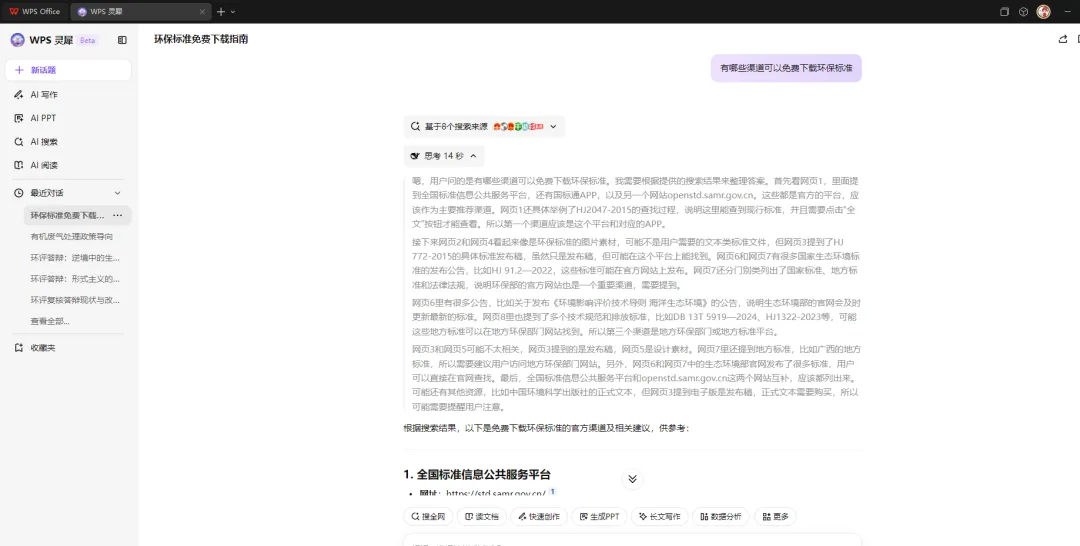Screen dimensions: 1080x546
Task: Click the cube icon in the title bar
Action: (x=1024, y=12)
